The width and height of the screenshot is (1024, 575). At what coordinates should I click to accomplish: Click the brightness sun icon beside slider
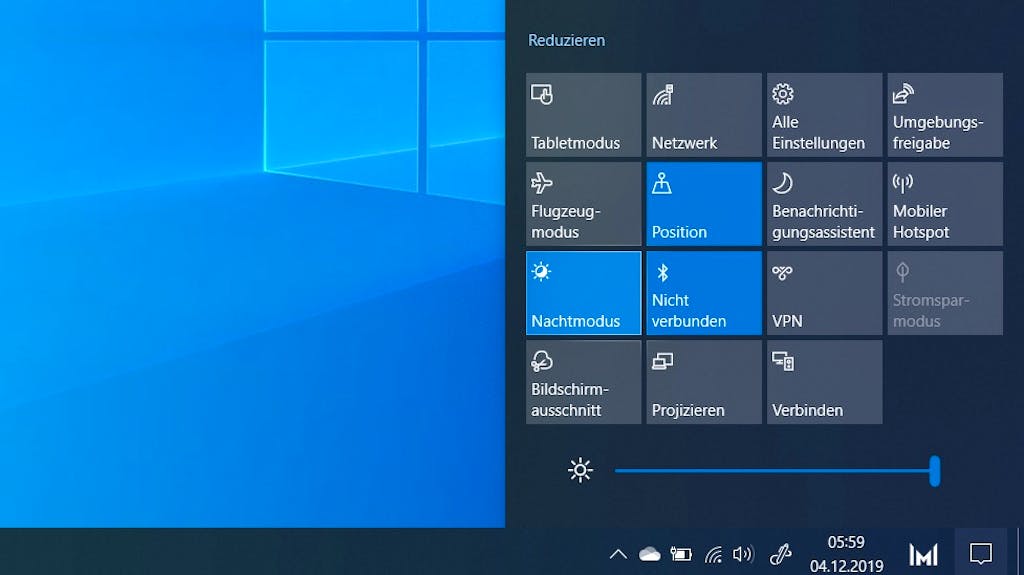(x=580, y=470)
